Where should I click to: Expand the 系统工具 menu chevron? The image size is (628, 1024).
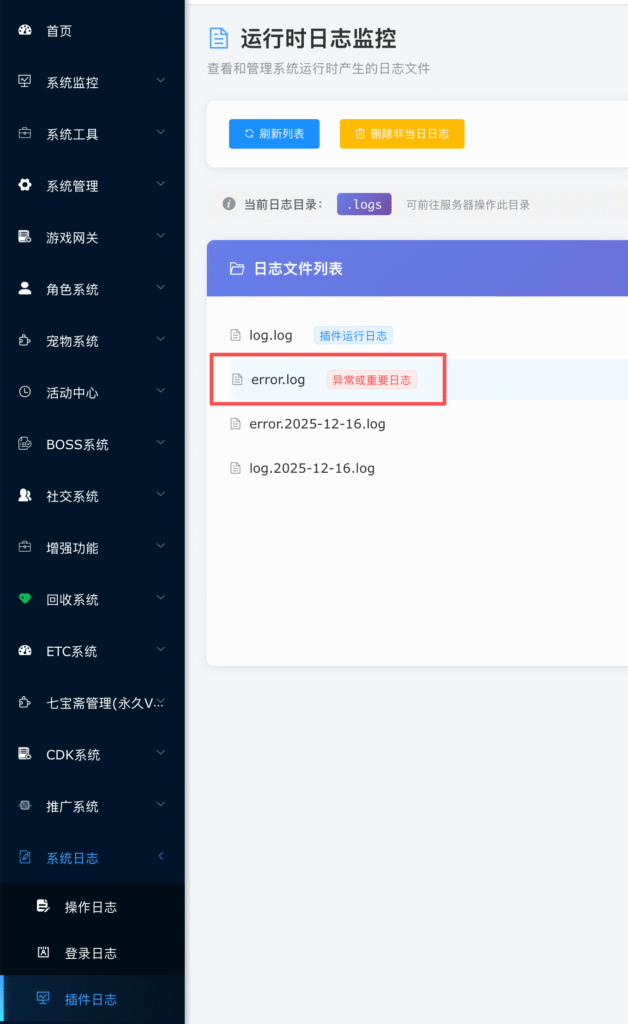click(161, 133)
